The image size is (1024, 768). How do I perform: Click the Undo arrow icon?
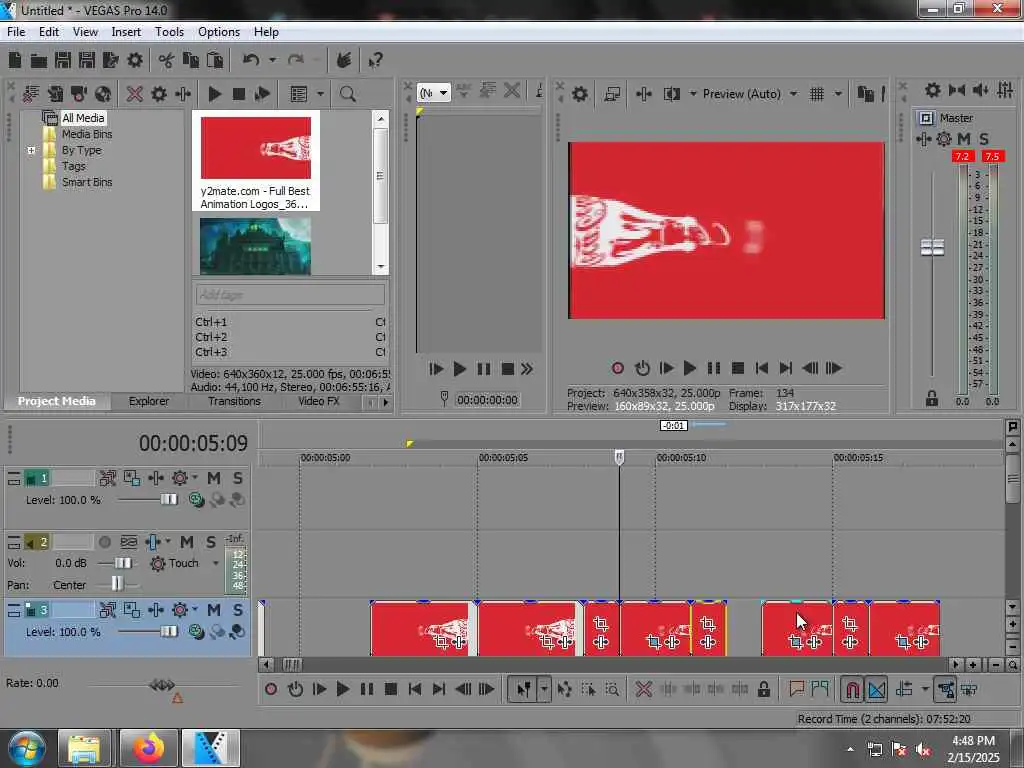coord(251,61)
